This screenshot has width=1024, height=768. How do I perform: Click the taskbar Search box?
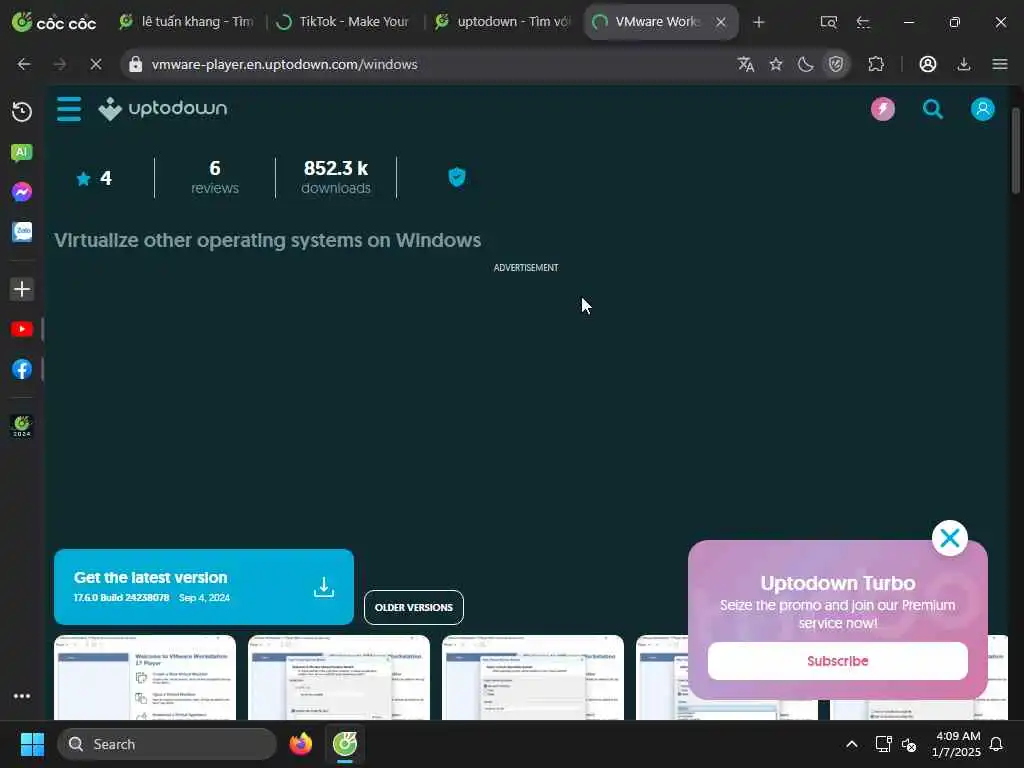point(167,744)
